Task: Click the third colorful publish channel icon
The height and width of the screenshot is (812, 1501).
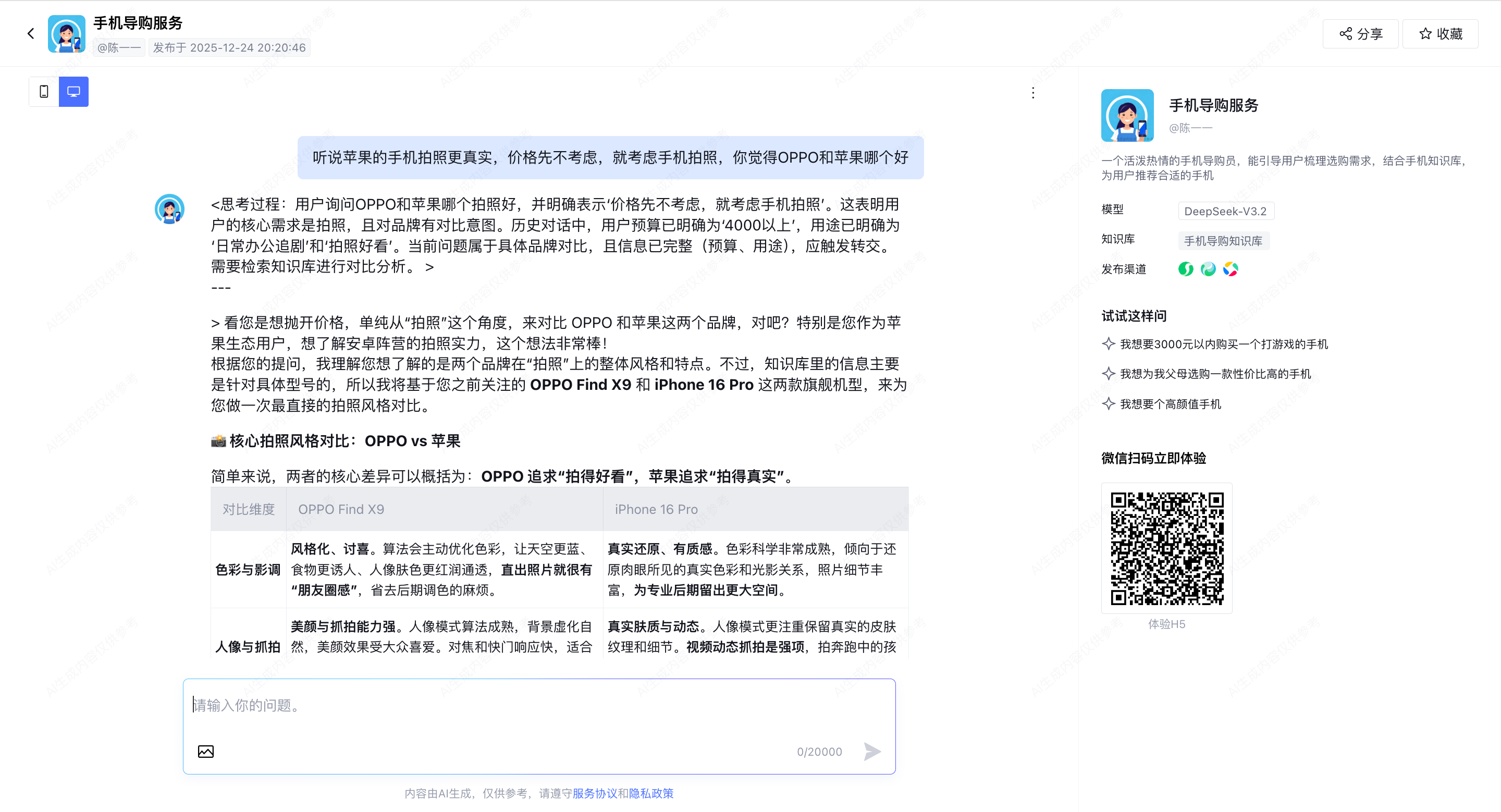Action: 1230,269
